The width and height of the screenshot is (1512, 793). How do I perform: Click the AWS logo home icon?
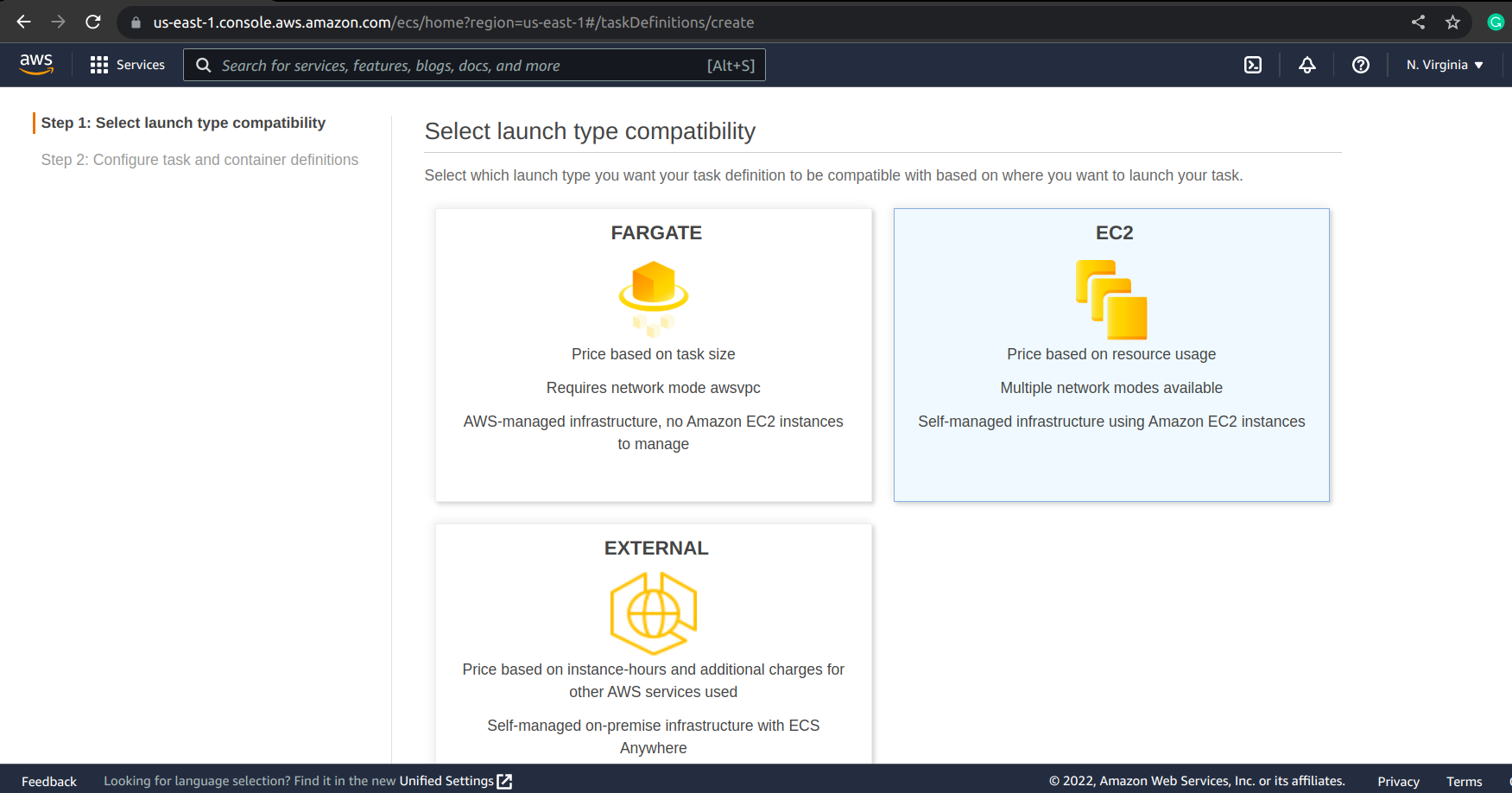point(36,64)
